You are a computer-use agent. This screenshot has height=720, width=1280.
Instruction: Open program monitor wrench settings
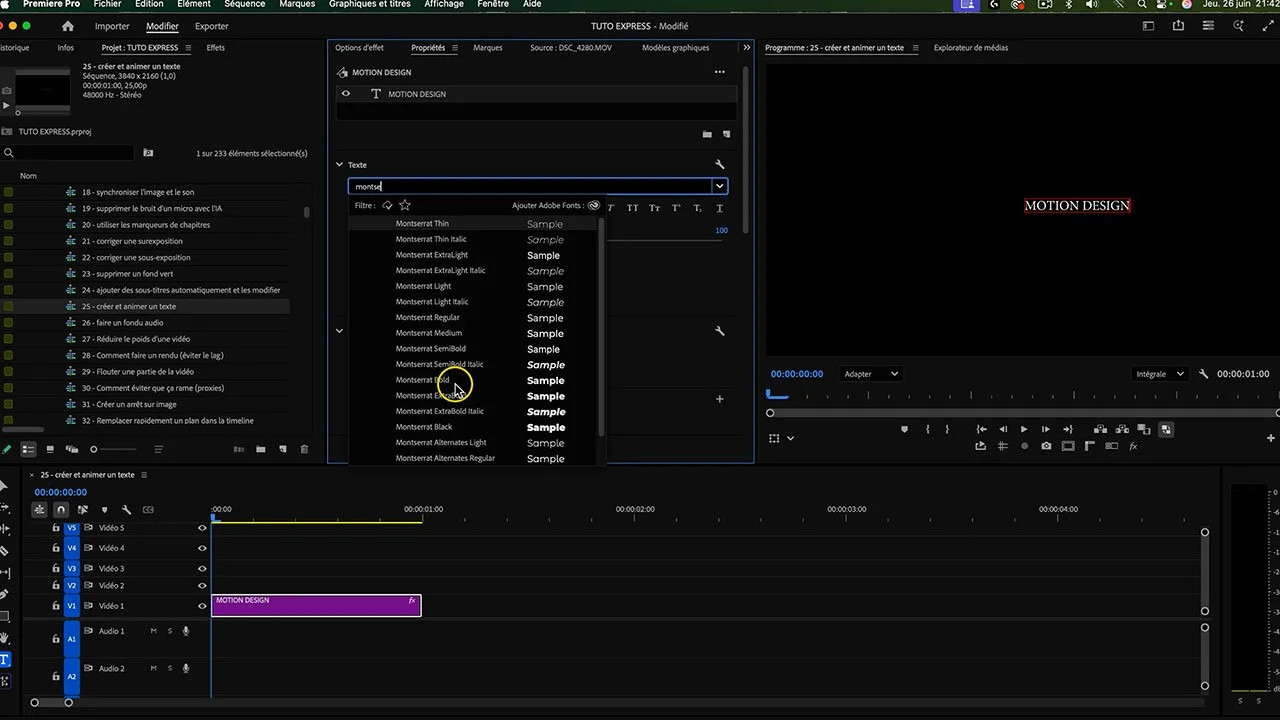point(1204,374)
